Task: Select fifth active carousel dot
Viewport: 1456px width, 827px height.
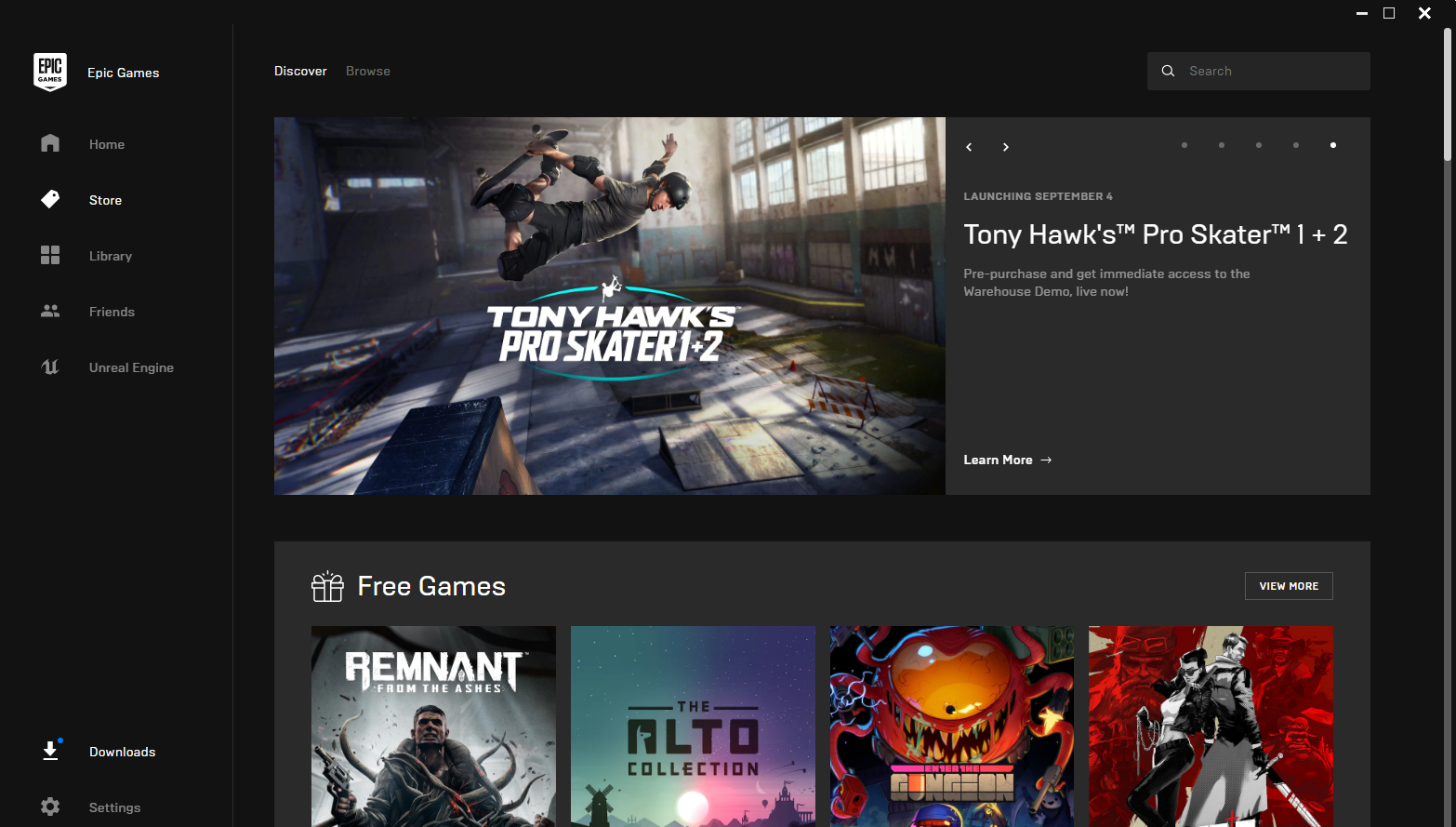Action: pos(1333,145)
